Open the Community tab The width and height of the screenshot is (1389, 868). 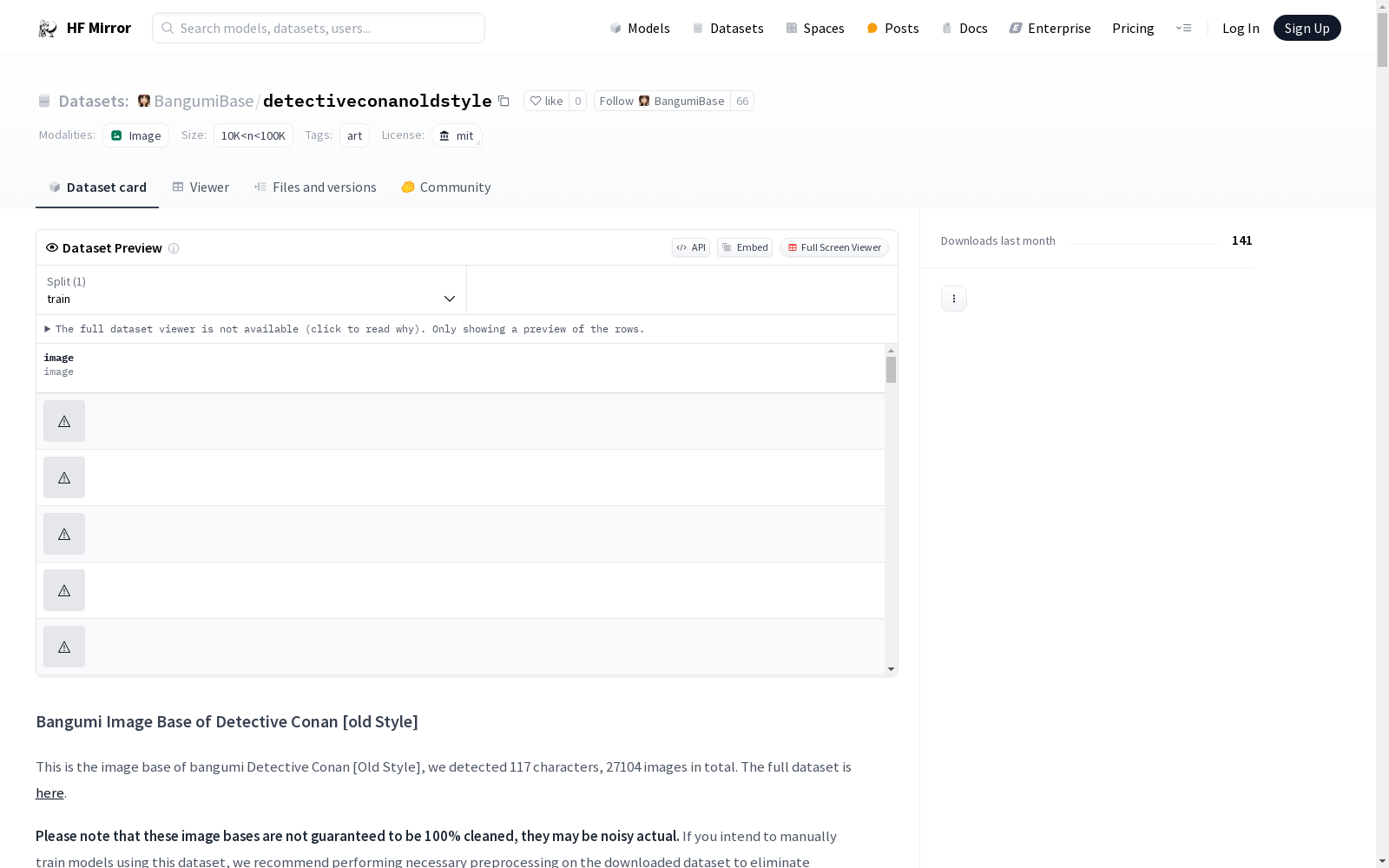[446, 187]
